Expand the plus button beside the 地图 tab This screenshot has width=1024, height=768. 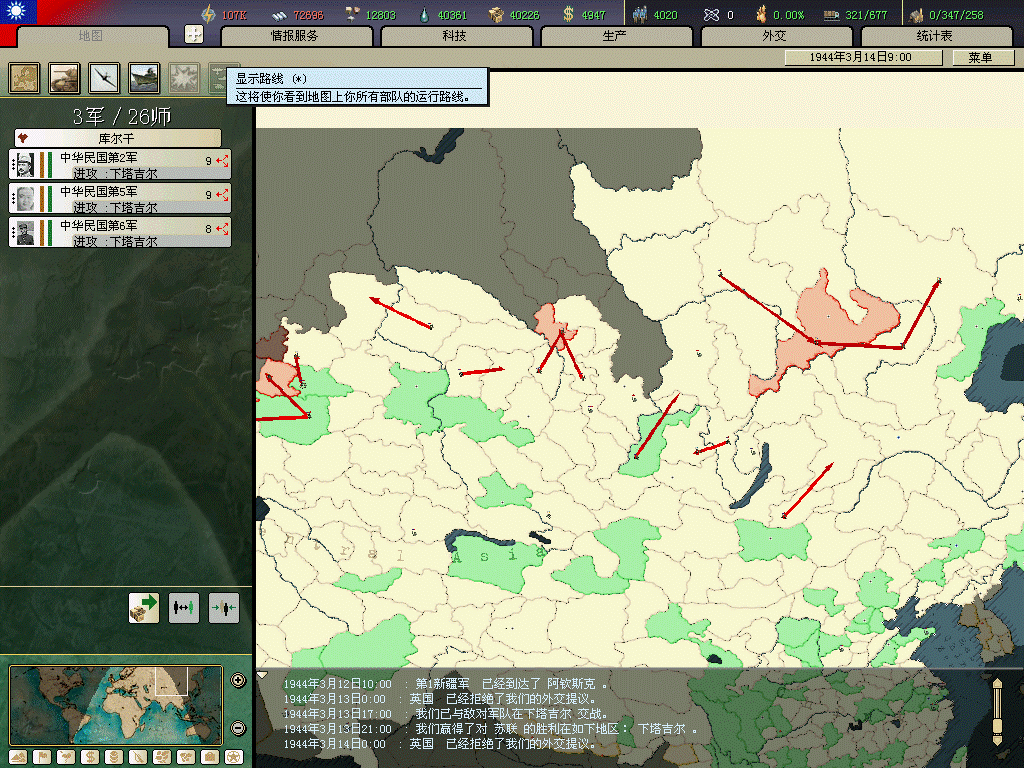coord(194,35)
